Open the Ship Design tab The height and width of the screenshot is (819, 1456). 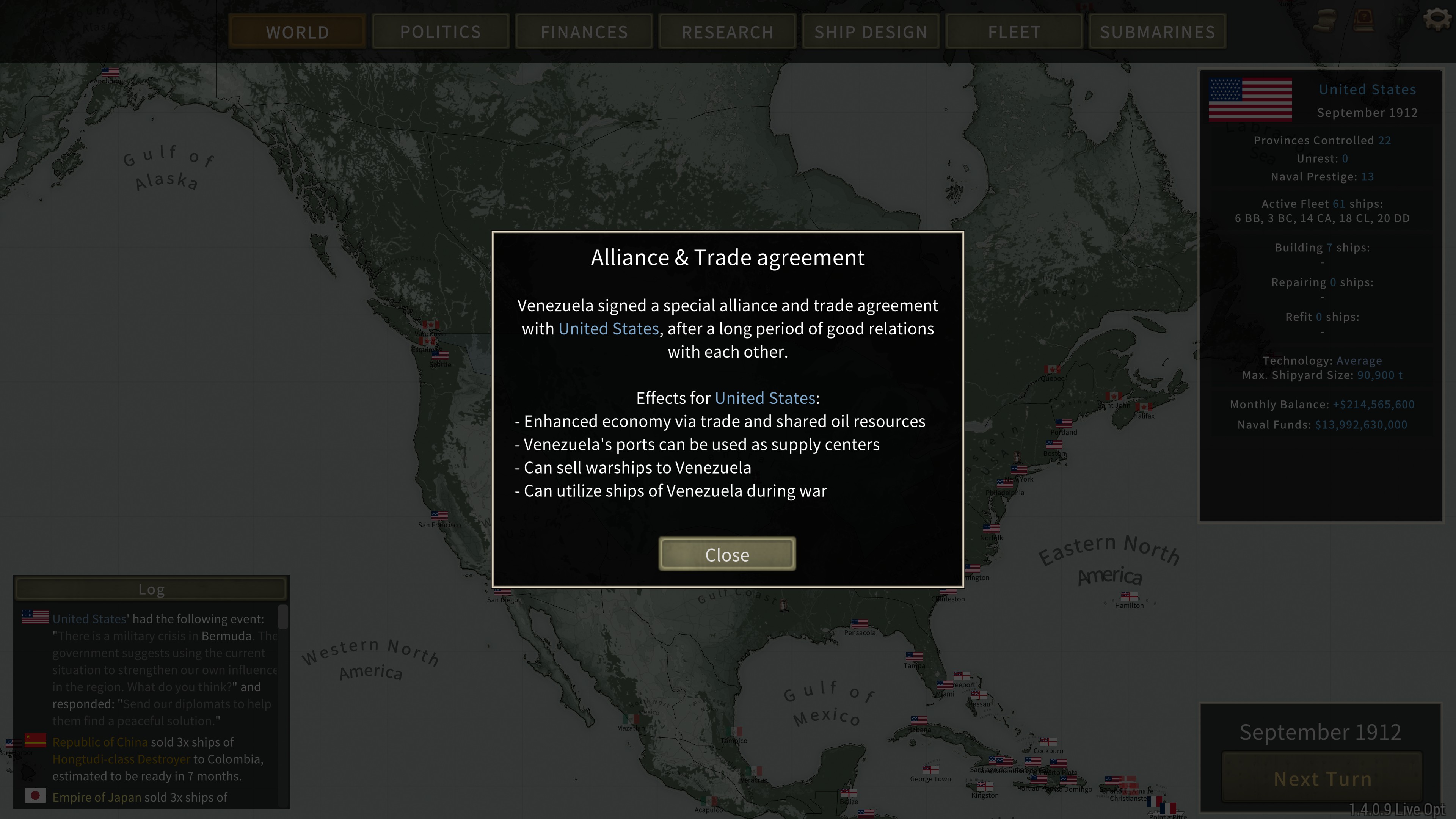[871, 32]
